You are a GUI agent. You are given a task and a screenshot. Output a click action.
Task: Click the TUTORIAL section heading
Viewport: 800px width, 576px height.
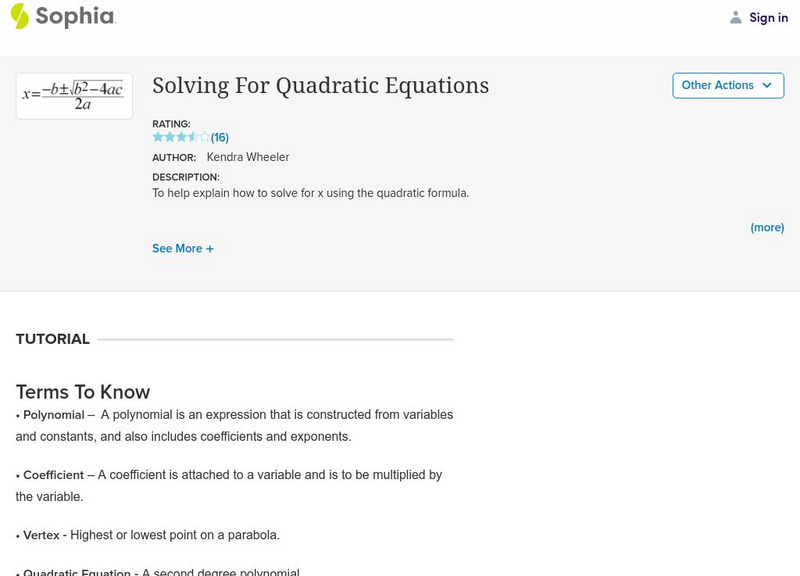(53, 339)
